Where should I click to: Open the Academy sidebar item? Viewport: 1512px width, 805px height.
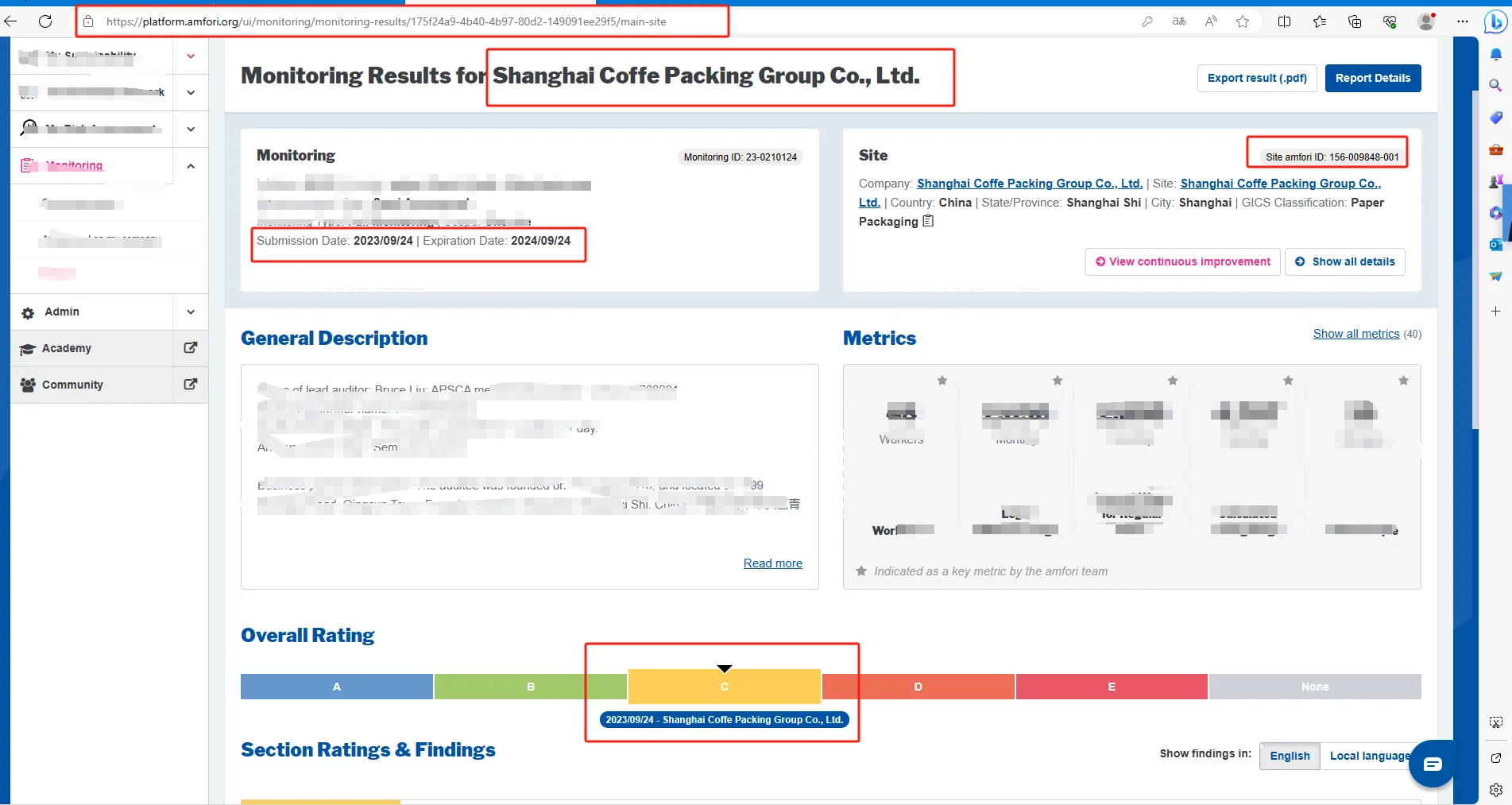[x=67, y=348]
